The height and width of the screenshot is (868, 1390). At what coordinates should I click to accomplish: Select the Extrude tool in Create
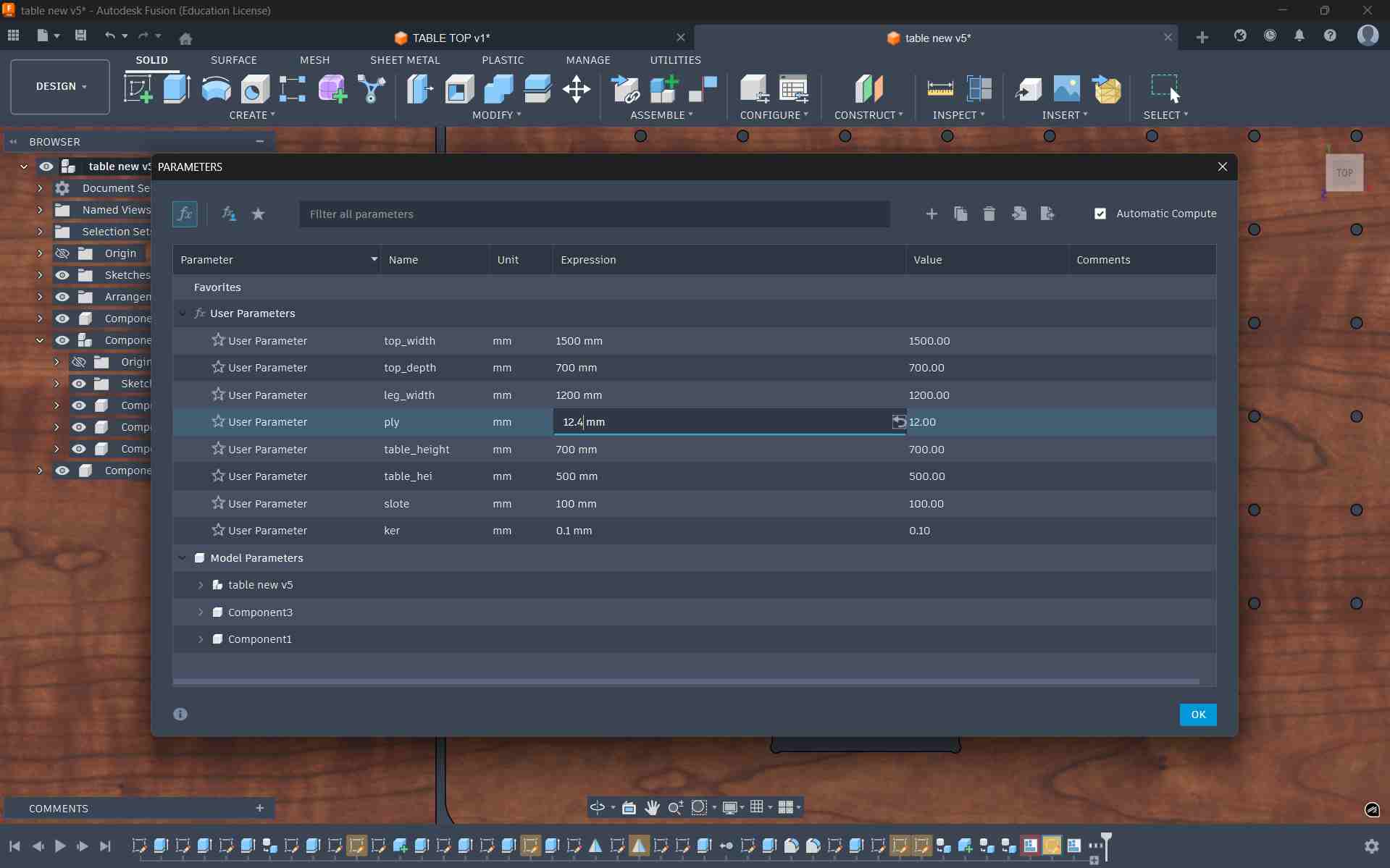(177, 89)
